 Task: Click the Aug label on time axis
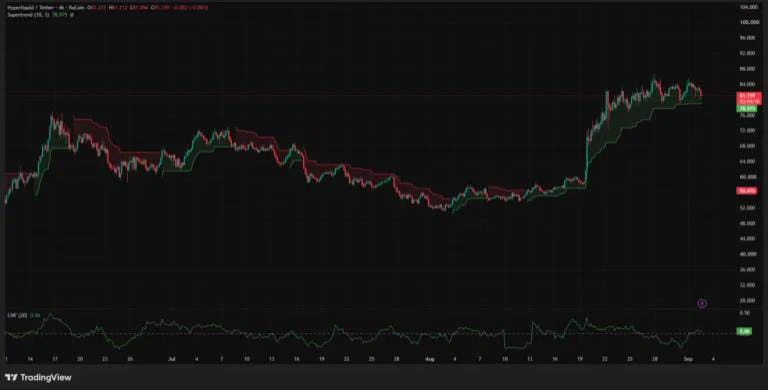coord(430,359)
